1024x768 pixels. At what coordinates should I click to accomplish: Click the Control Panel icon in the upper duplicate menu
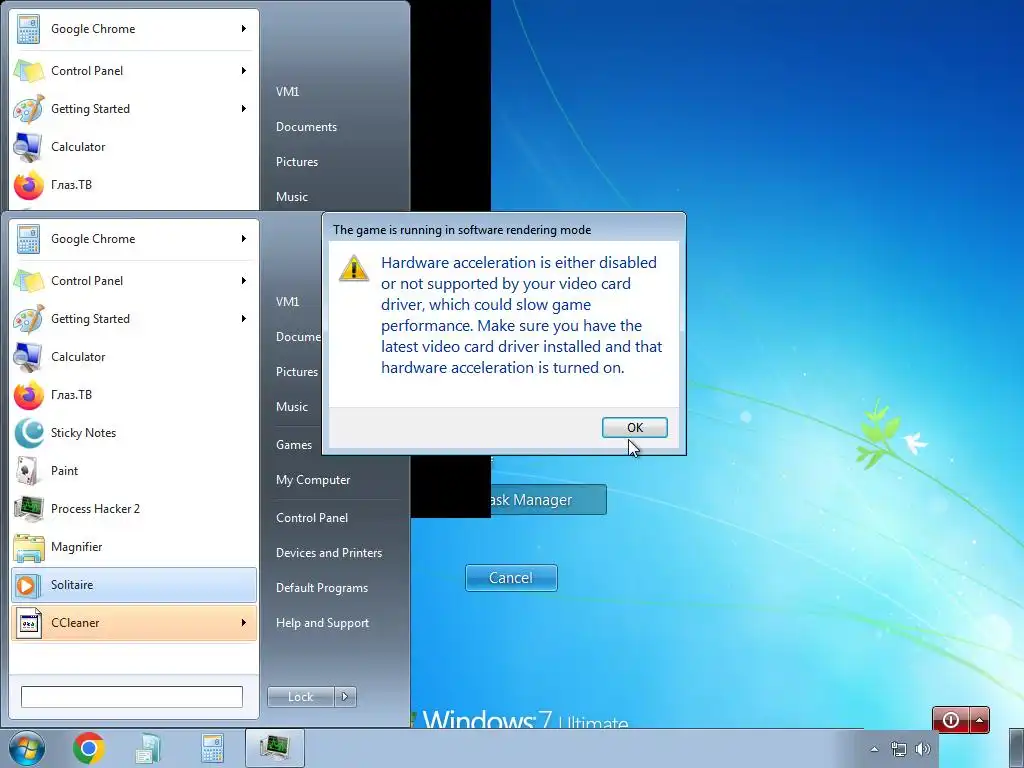click(29, 71)
